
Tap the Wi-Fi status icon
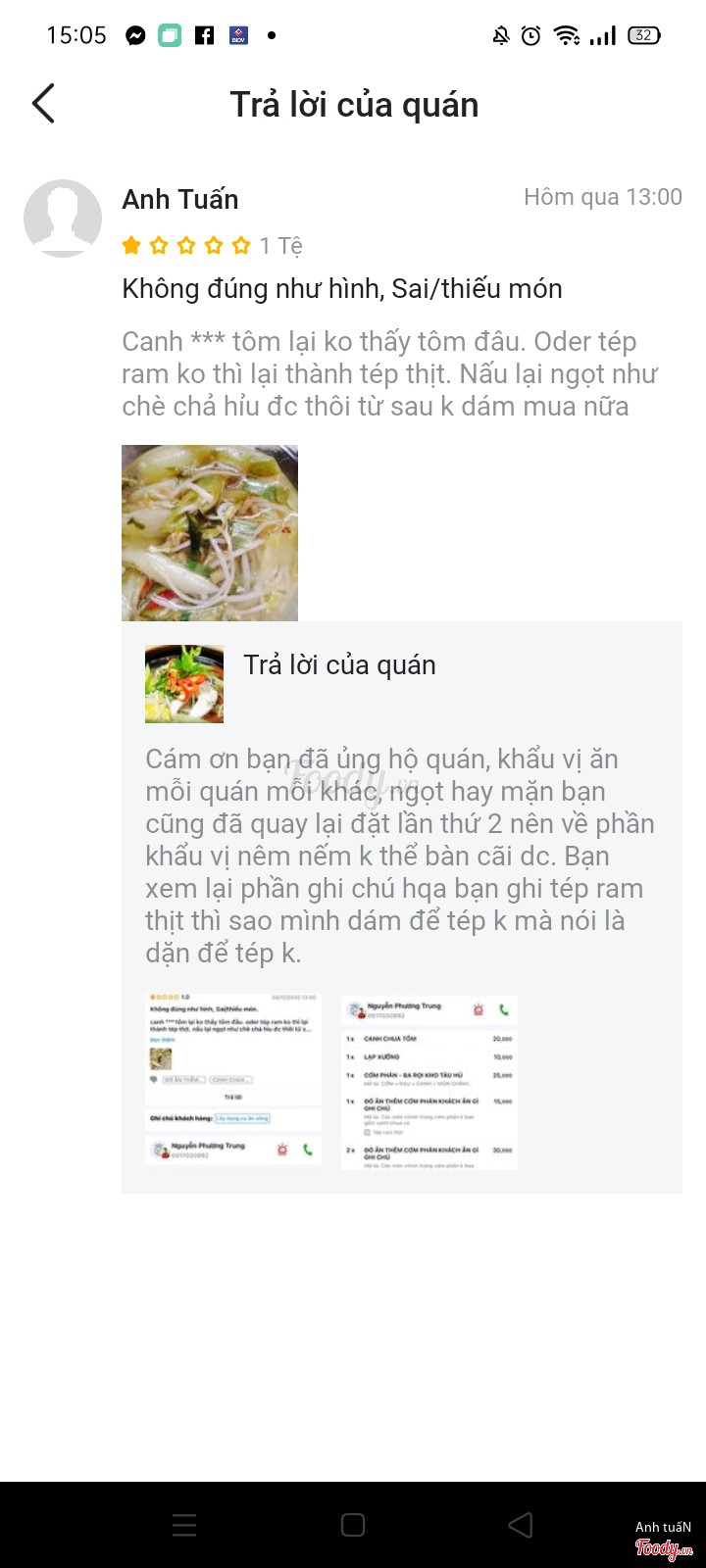[x=567, y=36]
